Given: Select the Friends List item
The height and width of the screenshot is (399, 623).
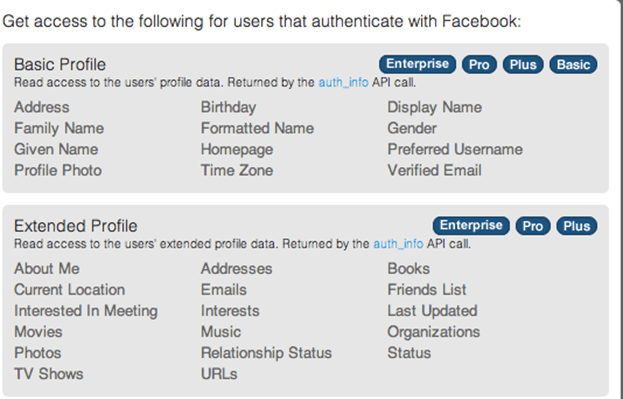Looking at the screenshot, I should (x=427, y=290).
